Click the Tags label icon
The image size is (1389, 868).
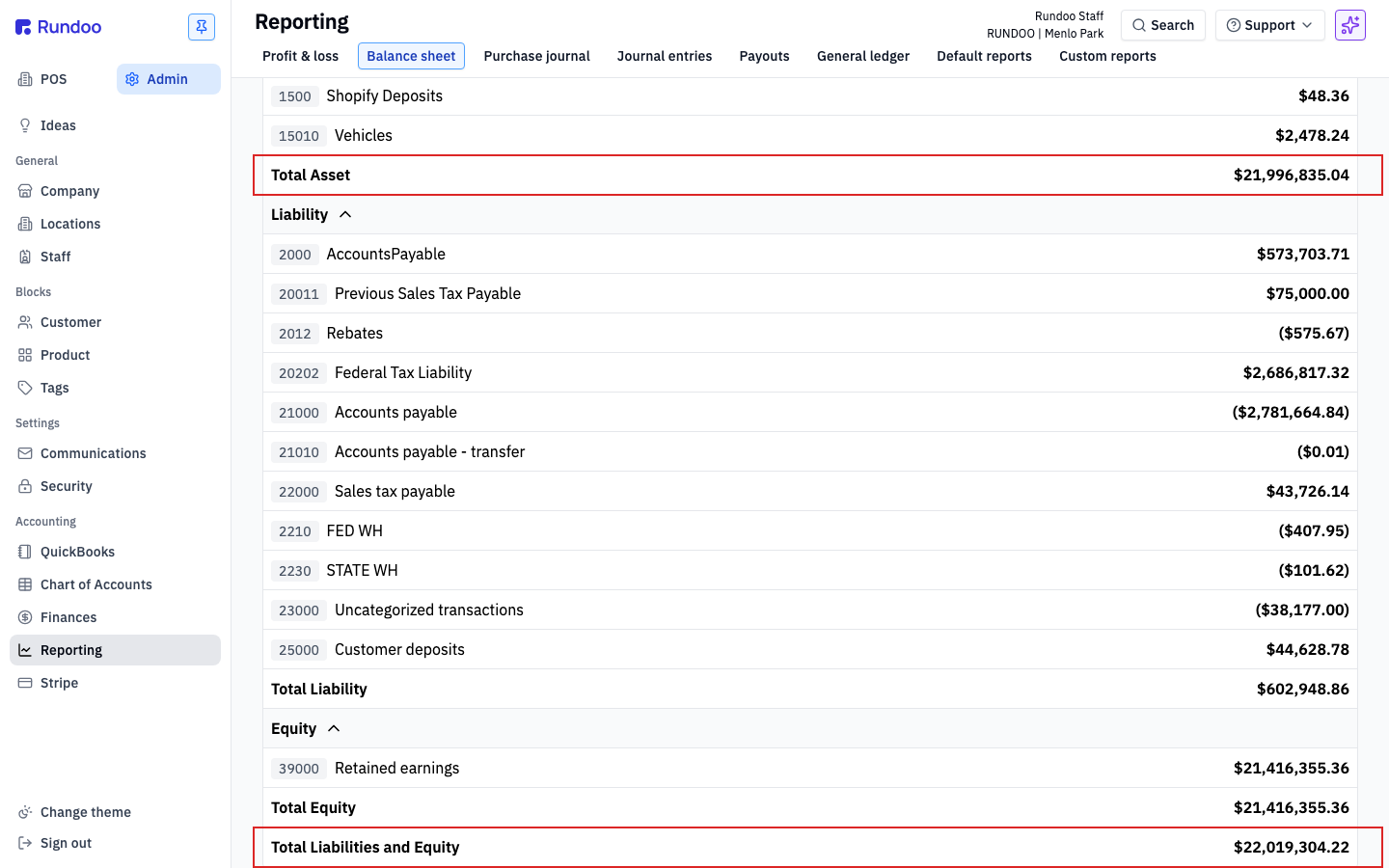pos(25,388)
